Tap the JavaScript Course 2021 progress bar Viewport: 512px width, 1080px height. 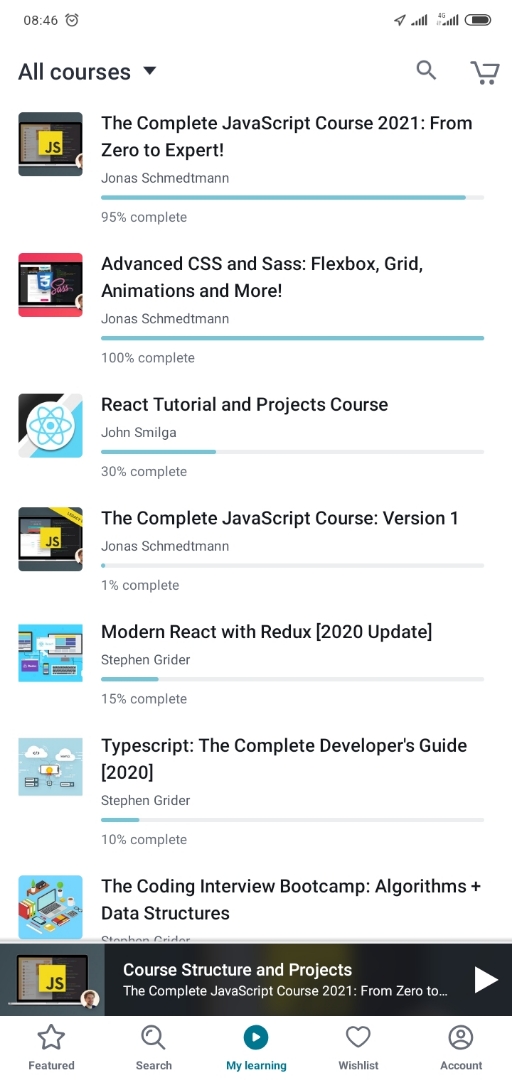pyautogui.click(x=292, y=198)
